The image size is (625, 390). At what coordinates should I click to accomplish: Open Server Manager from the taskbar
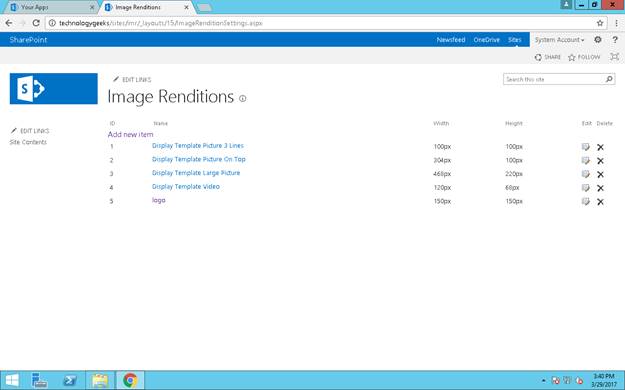click(39, 380)
